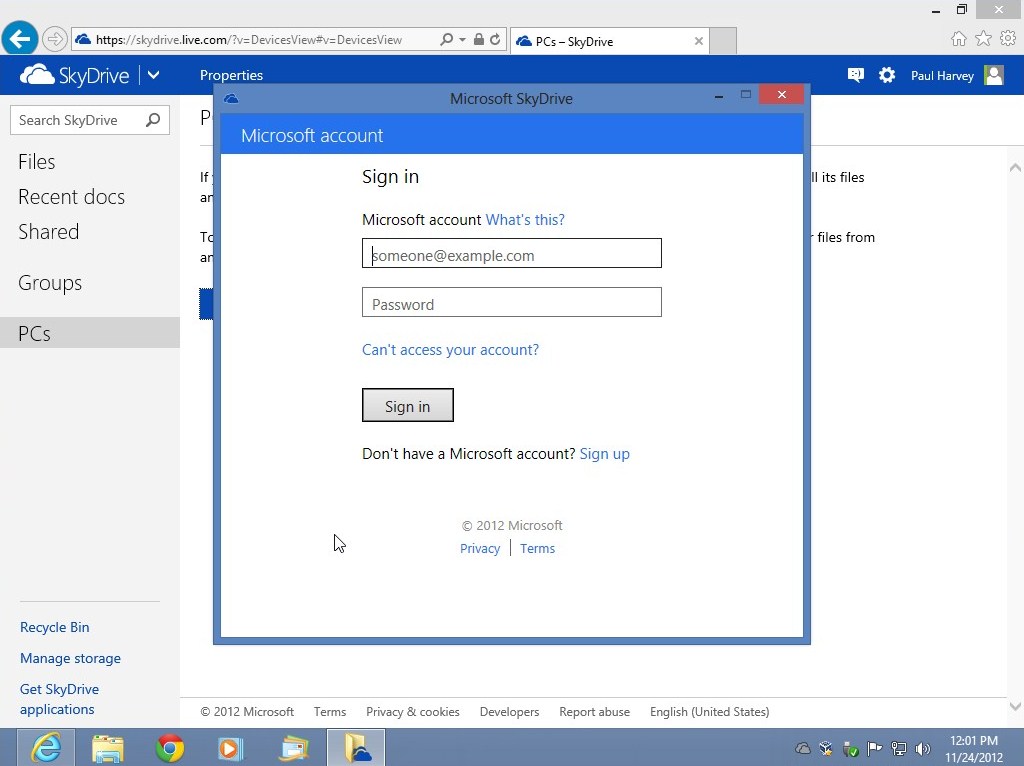1024x766 pixels.
Task: Click the Sign up link
Action: [x=604, y=454]
